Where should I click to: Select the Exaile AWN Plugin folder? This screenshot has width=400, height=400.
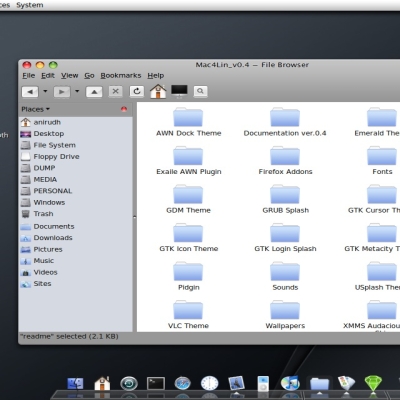click(188, 161)
